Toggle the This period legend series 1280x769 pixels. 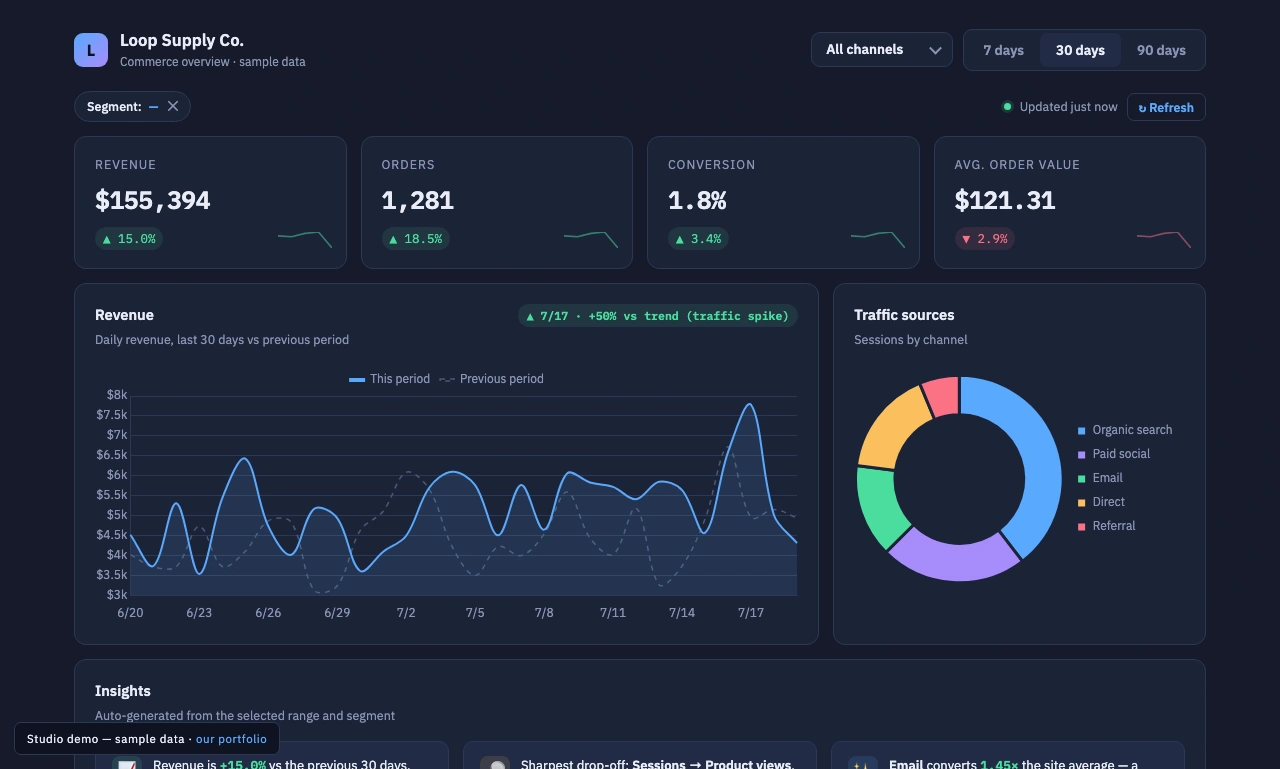click(389, 379)
